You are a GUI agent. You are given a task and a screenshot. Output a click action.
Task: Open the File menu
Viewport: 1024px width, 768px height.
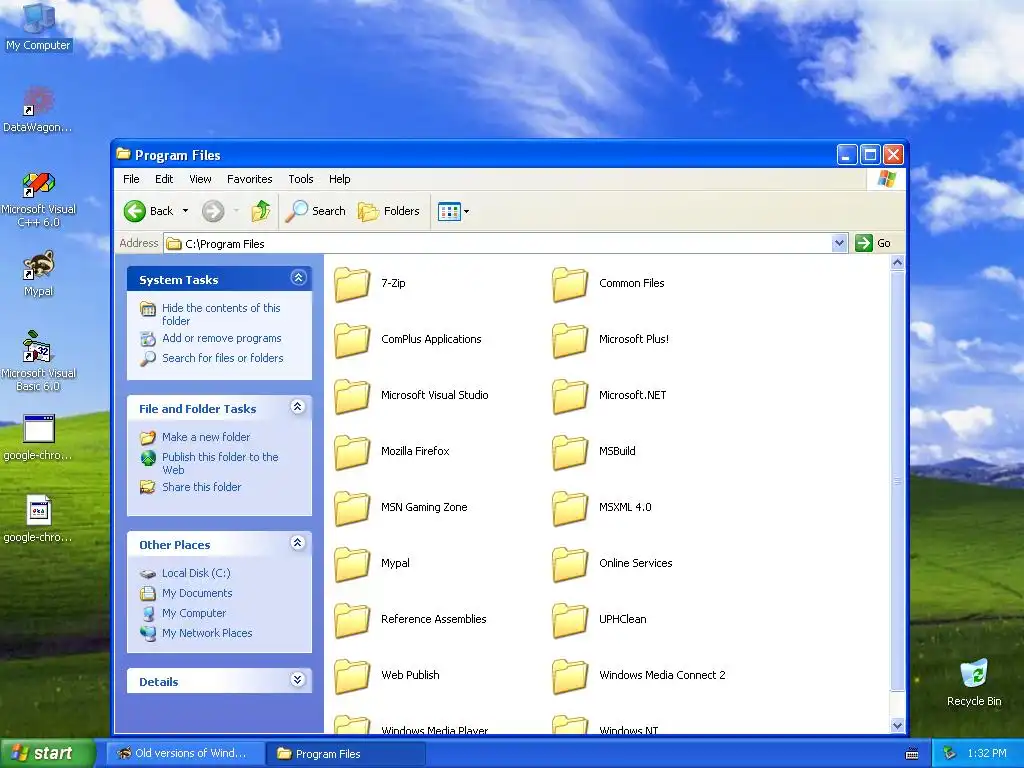131,179
